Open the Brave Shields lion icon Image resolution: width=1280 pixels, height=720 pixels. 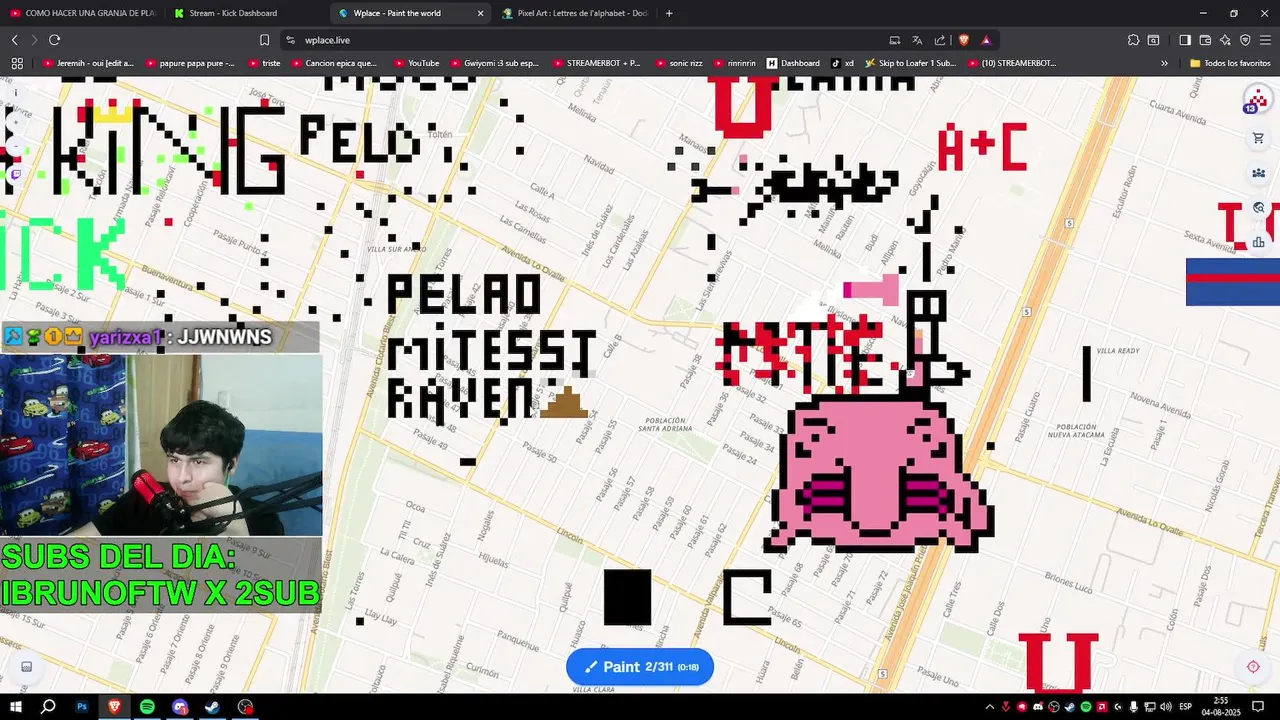(x=964, y=40)
